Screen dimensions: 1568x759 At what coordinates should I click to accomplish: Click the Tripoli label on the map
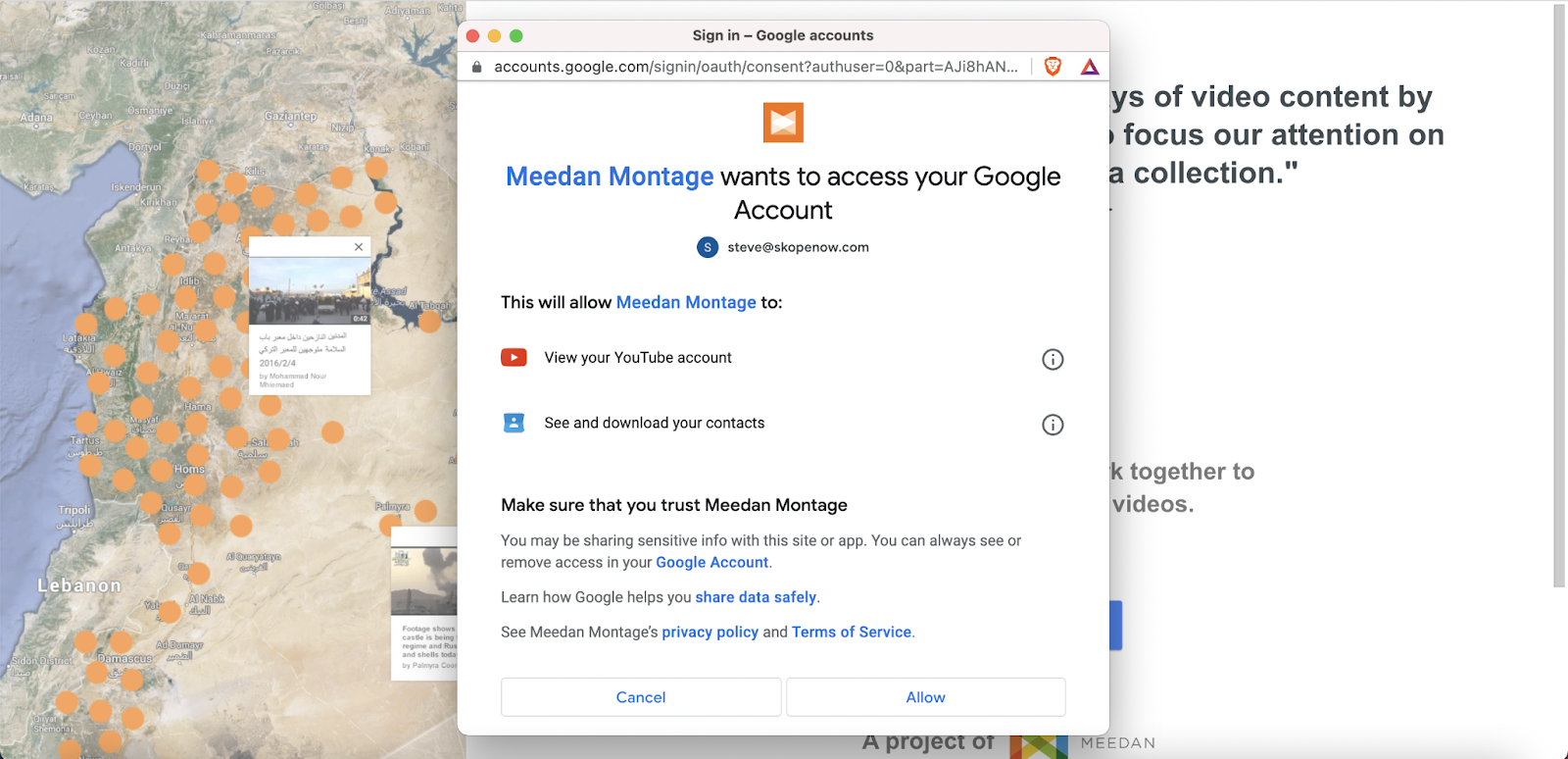pos(74,510)
